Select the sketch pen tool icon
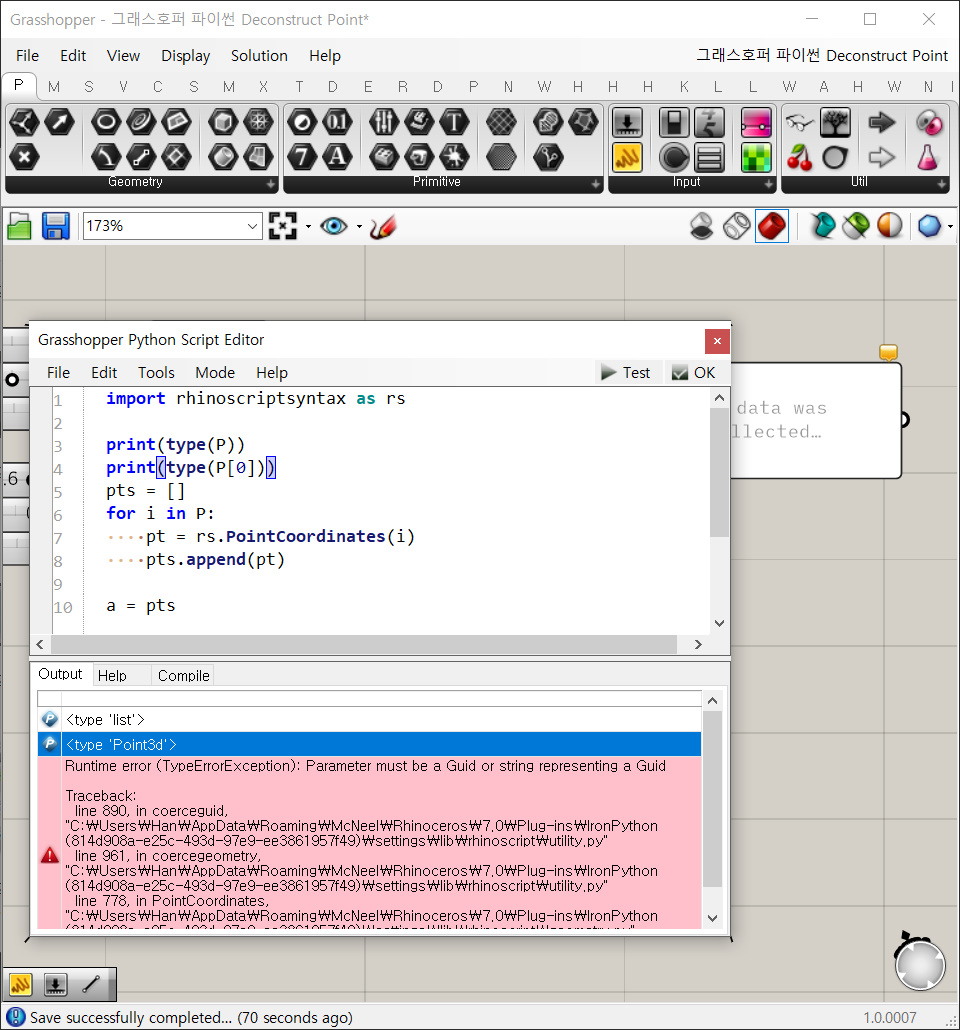 pos(383,227)
